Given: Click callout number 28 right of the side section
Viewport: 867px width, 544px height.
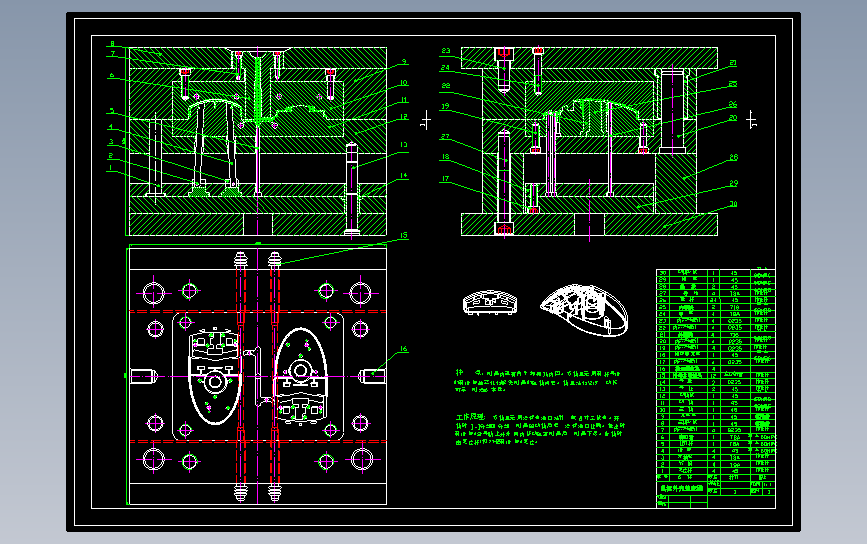Looking at the screenshot, I should [734, 158].
